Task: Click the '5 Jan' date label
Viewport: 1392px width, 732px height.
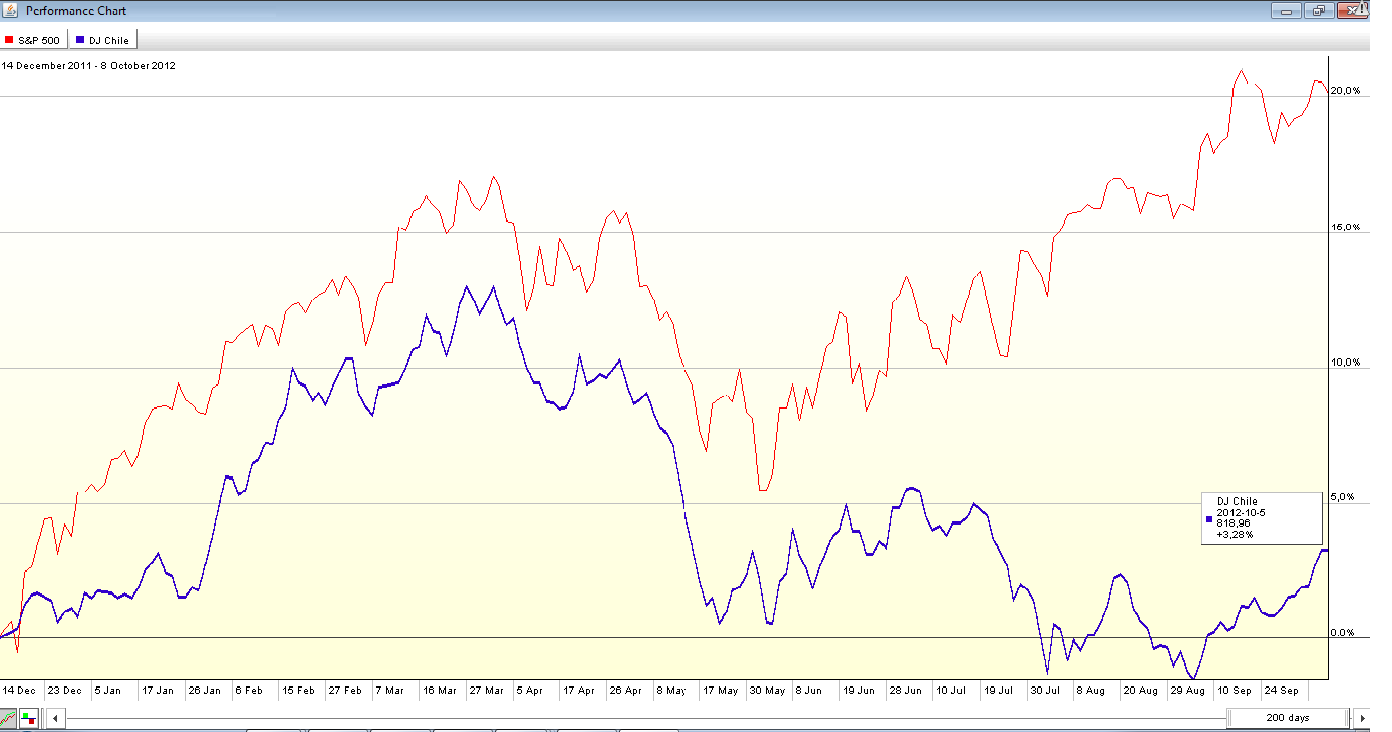Action: point(107,690)
